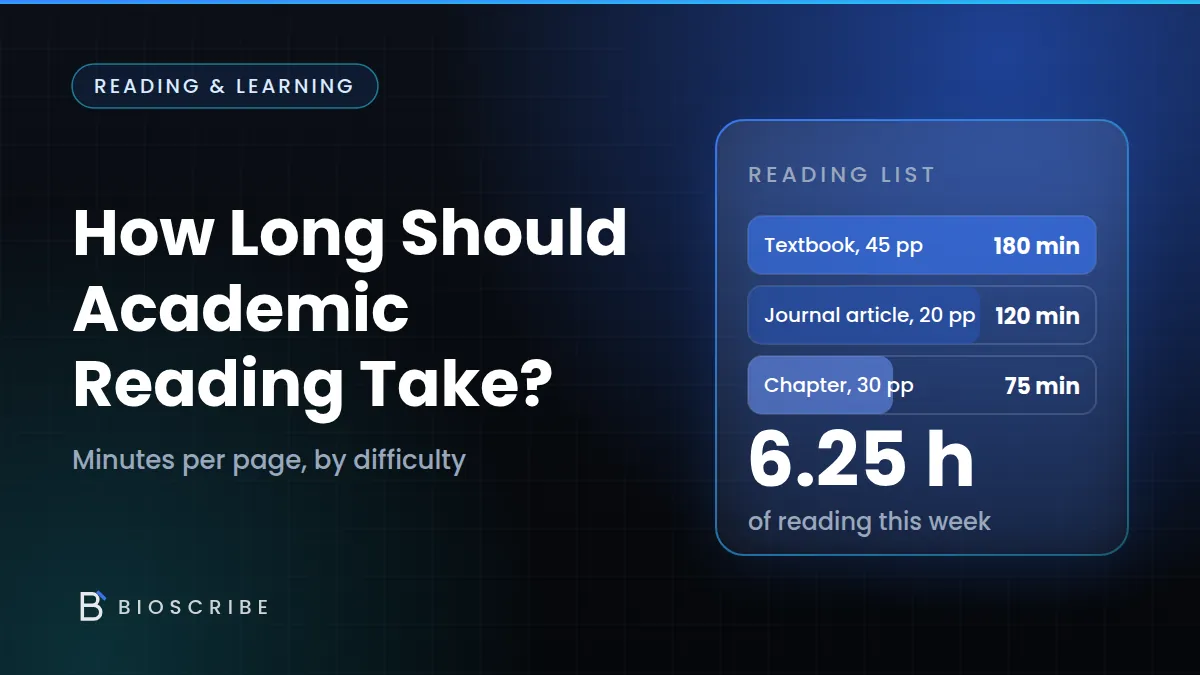Click the 'READING LIST' card heading

pos(842,175)
